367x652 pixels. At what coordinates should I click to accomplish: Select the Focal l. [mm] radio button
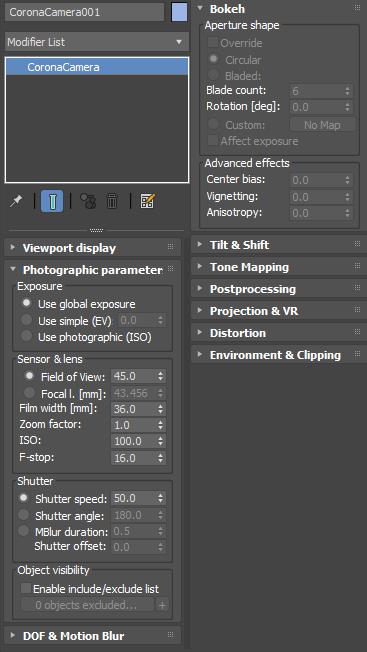(30, 392)
